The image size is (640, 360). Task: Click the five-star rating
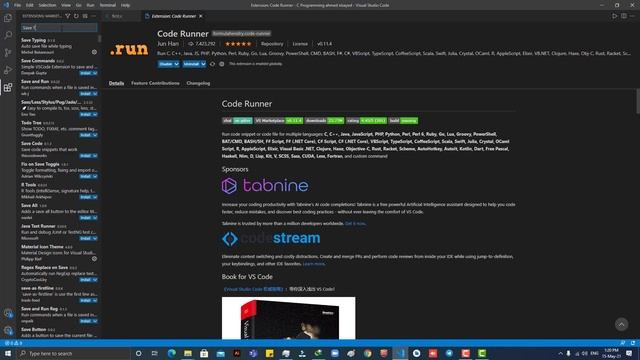238,44
